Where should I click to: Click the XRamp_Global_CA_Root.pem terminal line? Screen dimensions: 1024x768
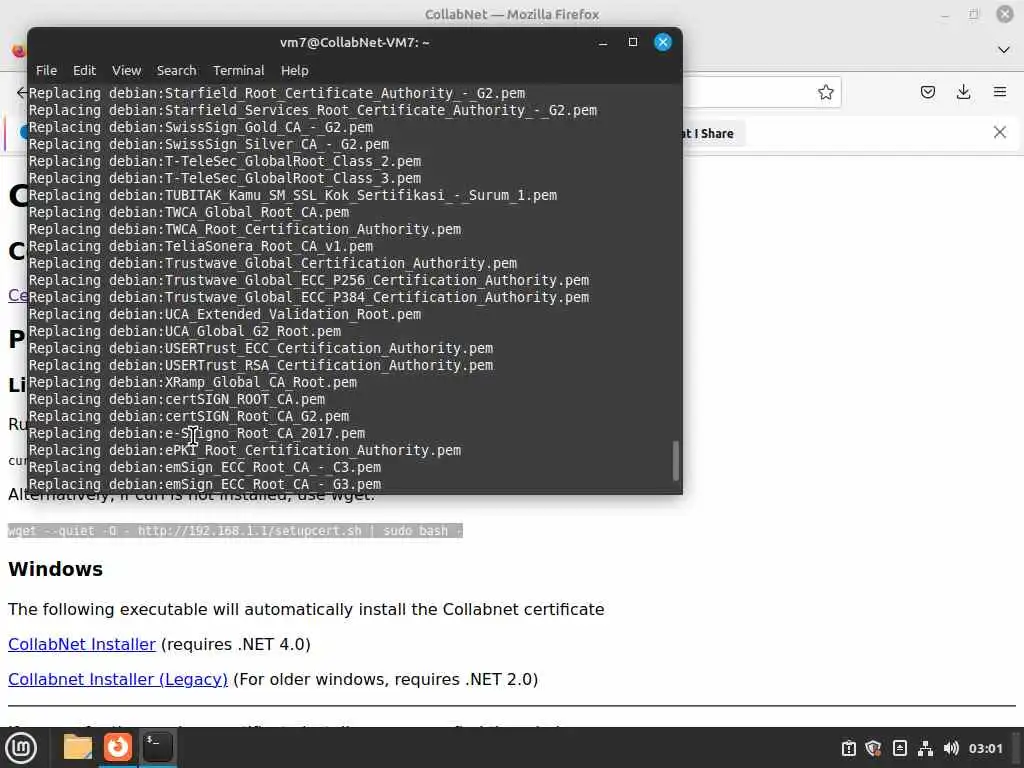[193, 383]
